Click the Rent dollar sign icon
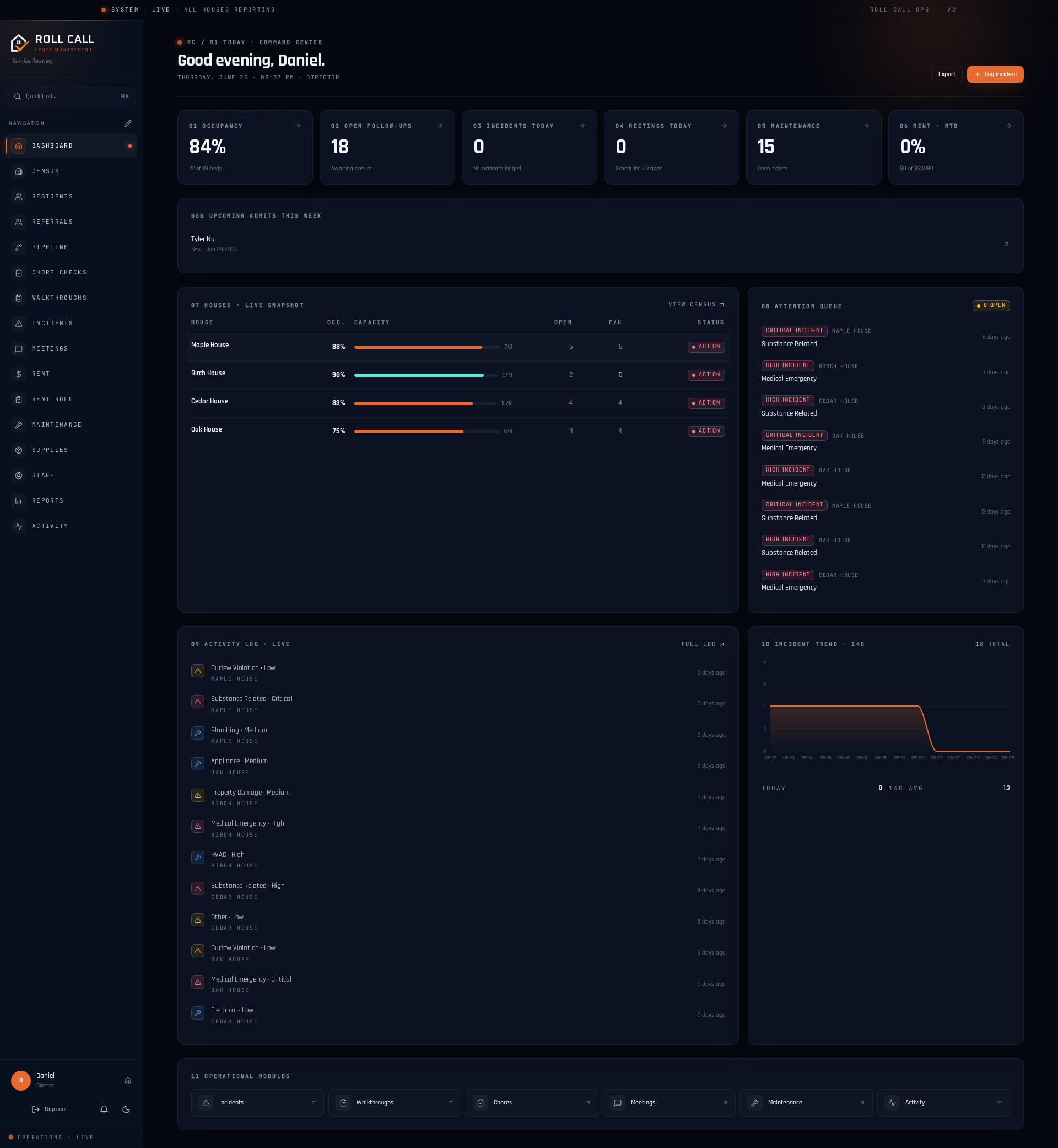Image resolution: width=1058 pixels, height=1148 pixels. (19, 374)
